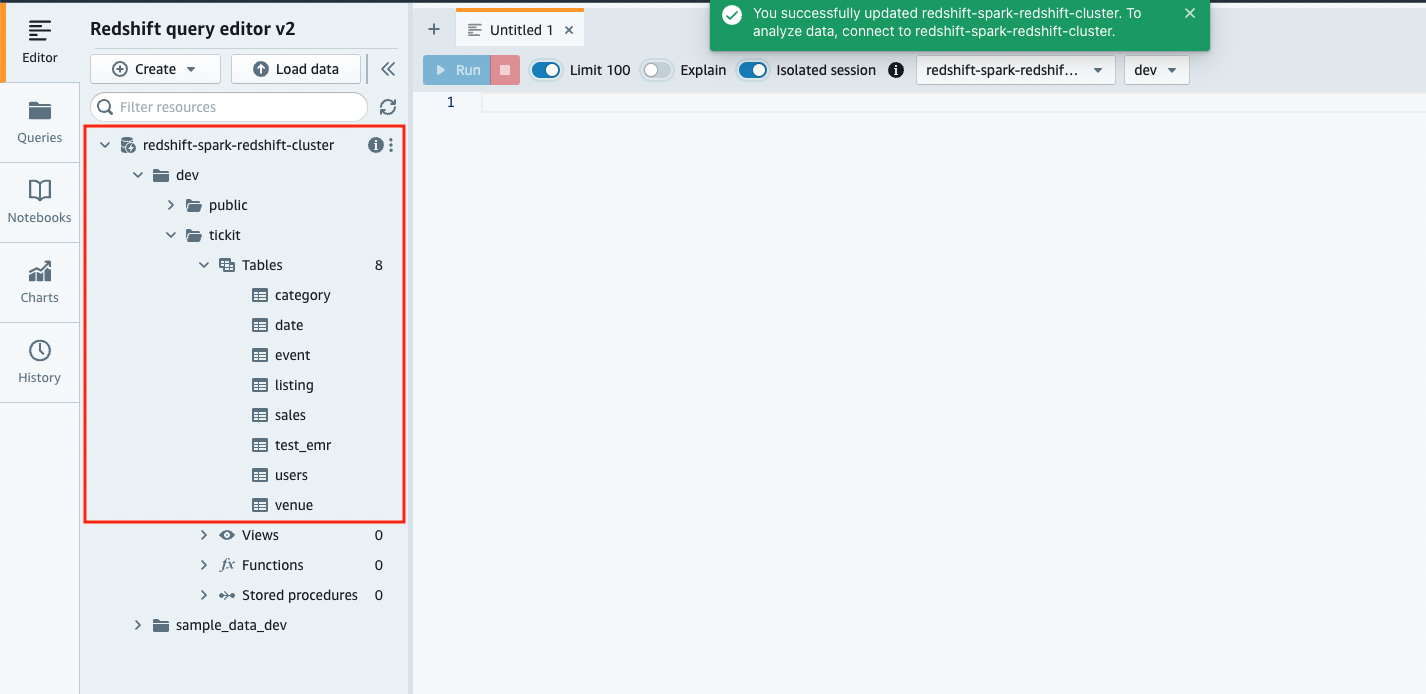Click the users table icon
The image size is (1426, 694).
pyautogui.click(x=260, y=475)
